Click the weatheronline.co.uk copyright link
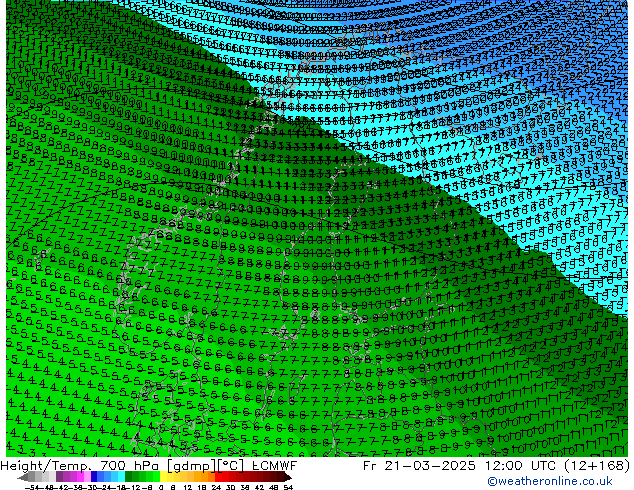Viewport: 634px width, 490px height. 550,481
